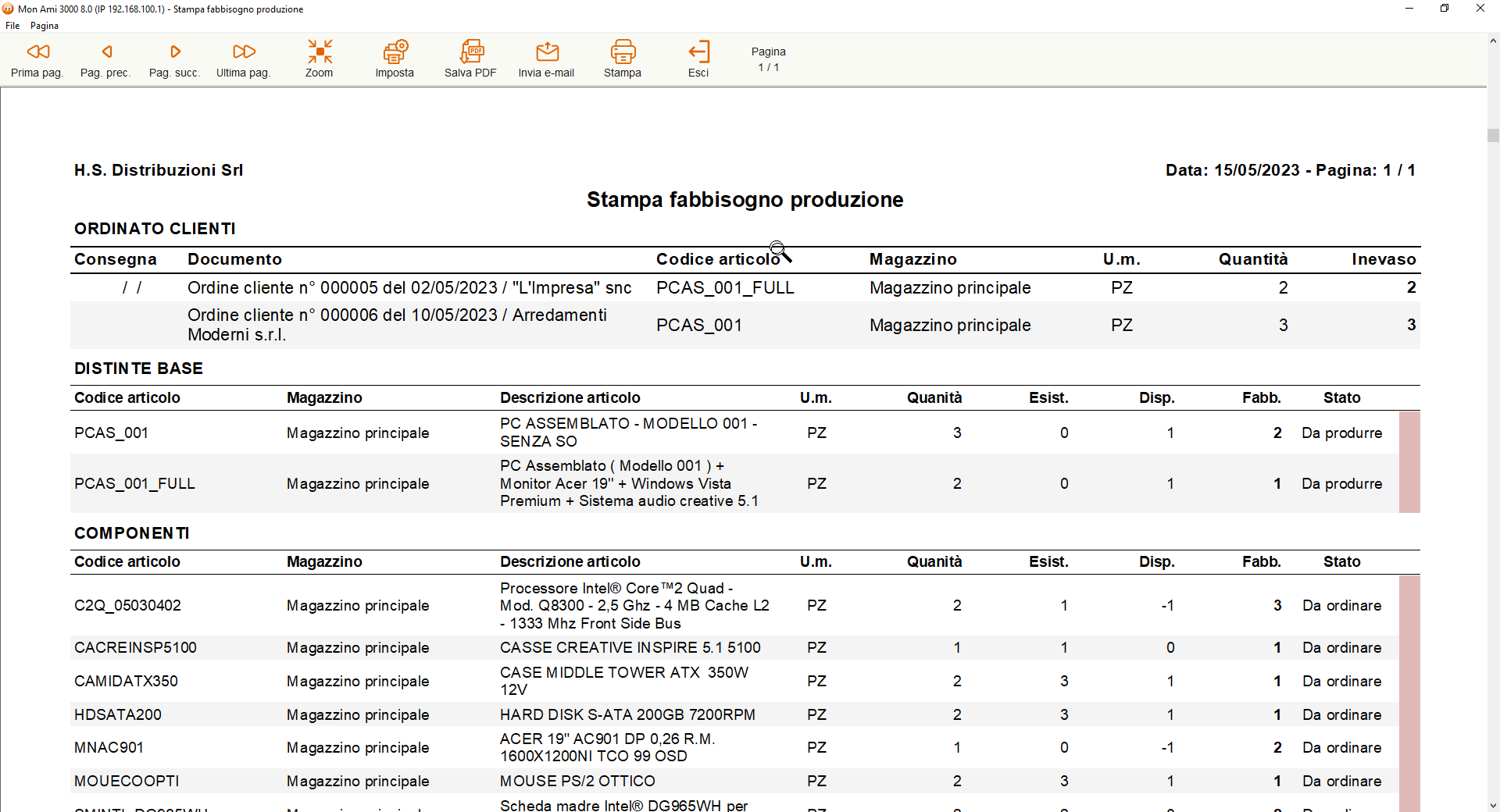Click company name H.S. Distribuzioni Srl

(159, 170)
